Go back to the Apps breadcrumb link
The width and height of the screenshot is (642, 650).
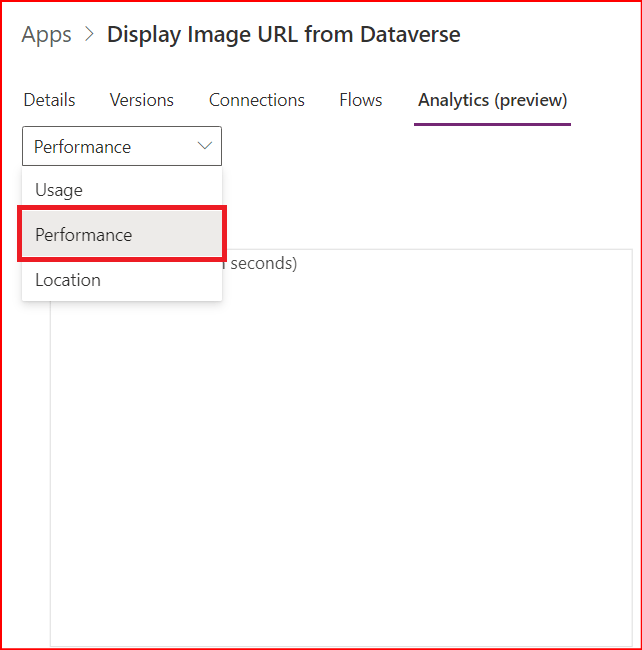(47, 34)
